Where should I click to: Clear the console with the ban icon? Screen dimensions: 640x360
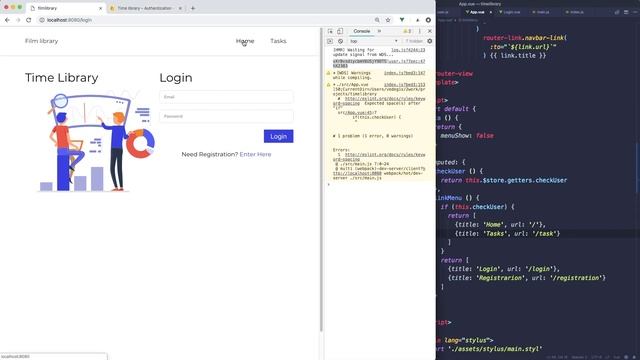click(x=340, y=41)
